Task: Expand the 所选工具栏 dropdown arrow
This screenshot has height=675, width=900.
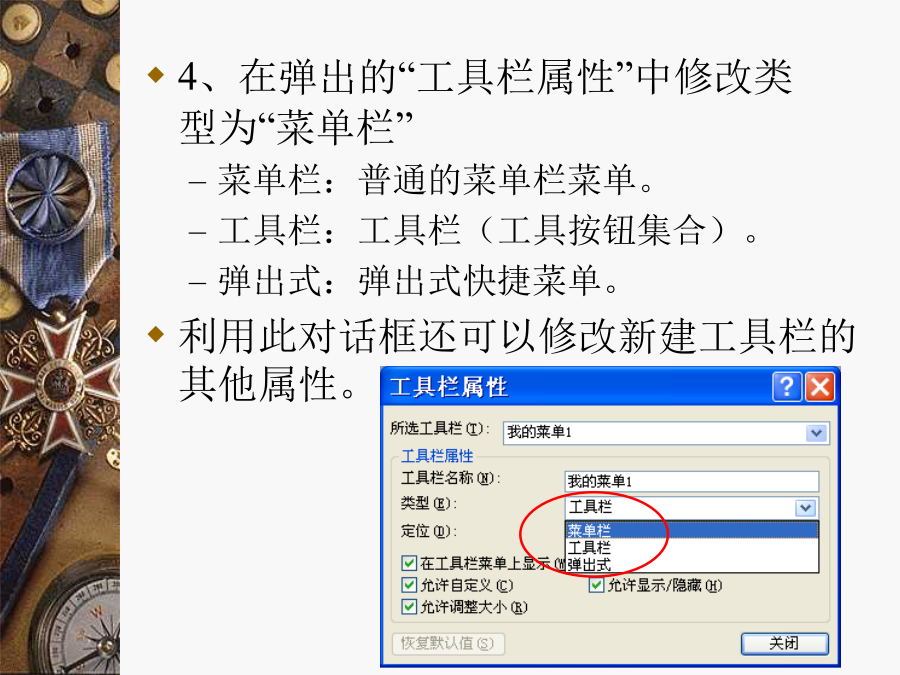Action: (816, 433)
